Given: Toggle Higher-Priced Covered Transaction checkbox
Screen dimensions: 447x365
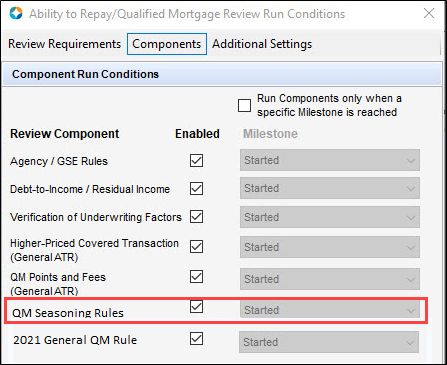Looking at the screenshot, I should pyautogui.click(x=196, y=247).
